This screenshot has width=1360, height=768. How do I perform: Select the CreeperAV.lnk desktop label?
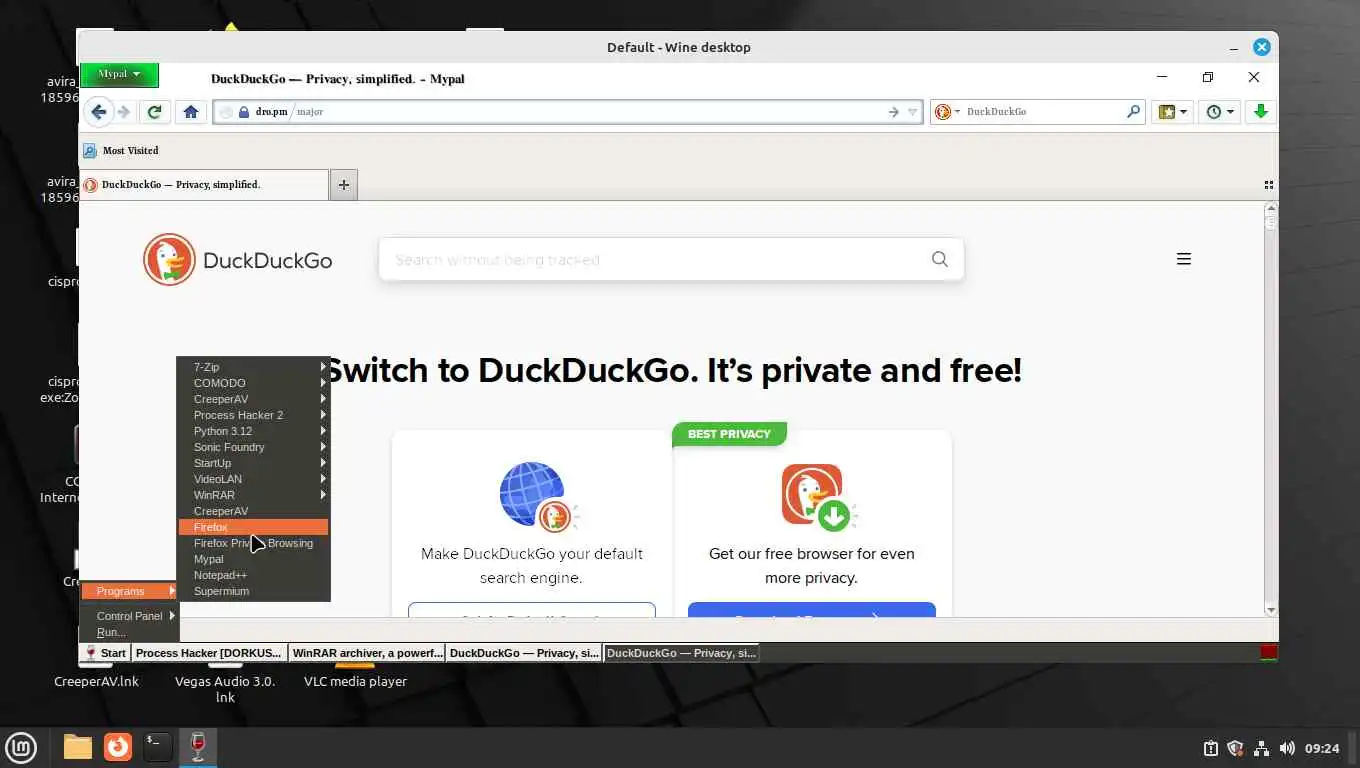(x=96, y=681)
